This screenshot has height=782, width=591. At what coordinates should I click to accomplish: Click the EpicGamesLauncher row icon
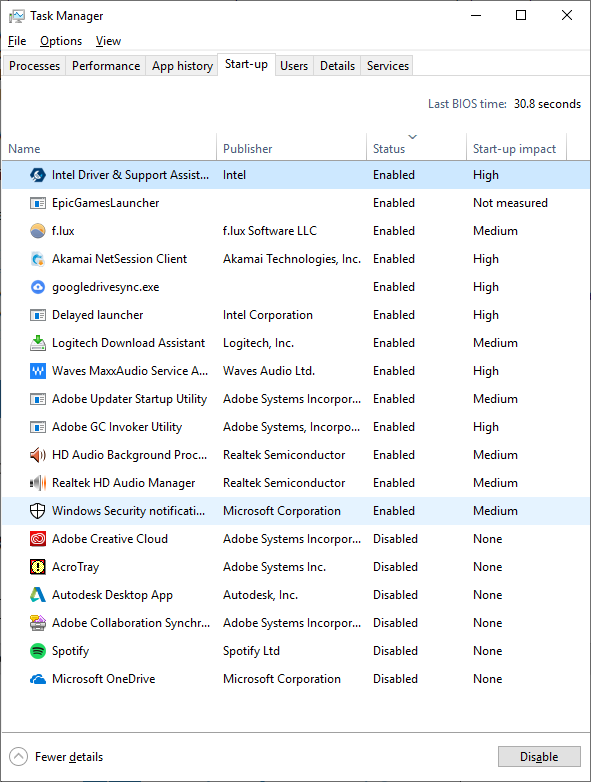tap(38, 203)
